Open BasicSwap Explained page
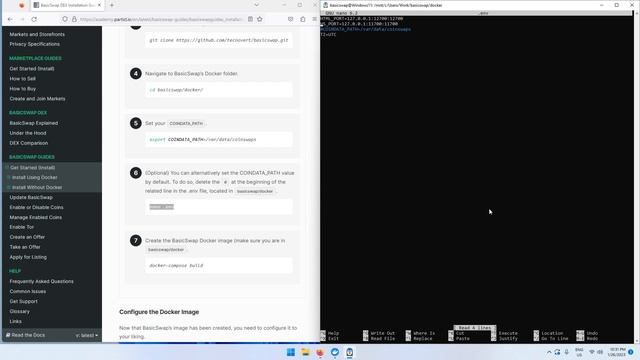The image size is (640, 360). tap(33, 123)
